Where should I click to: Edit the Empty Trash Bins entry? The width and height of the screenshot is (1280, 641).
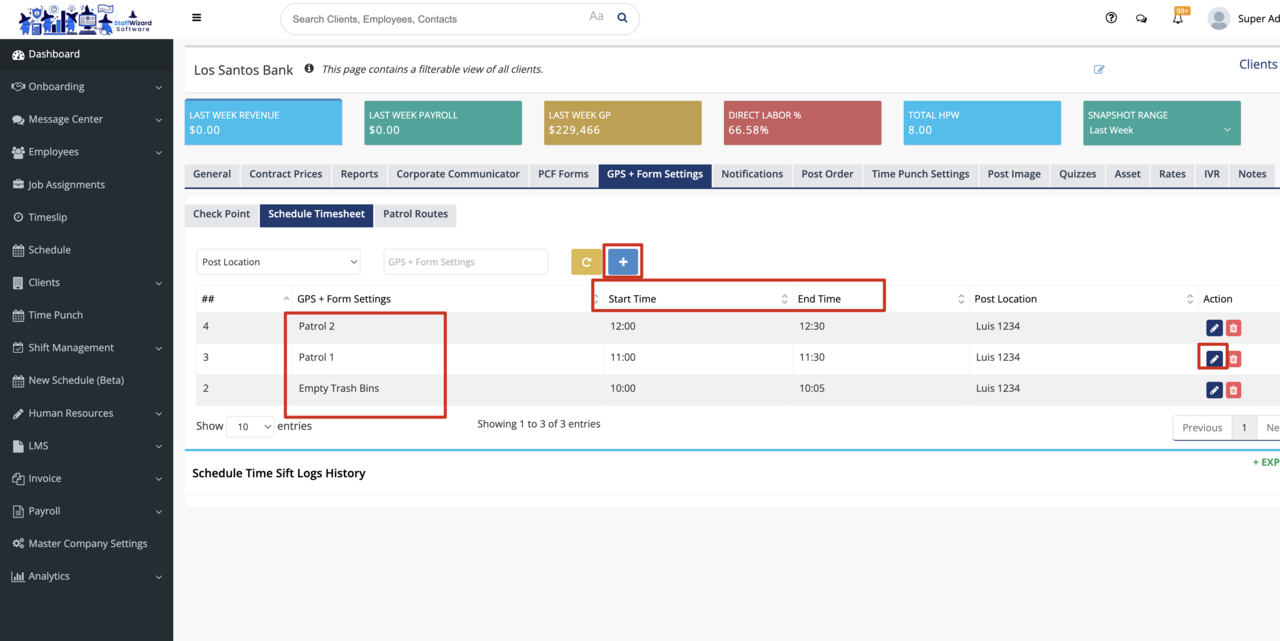click(1214, 390)
